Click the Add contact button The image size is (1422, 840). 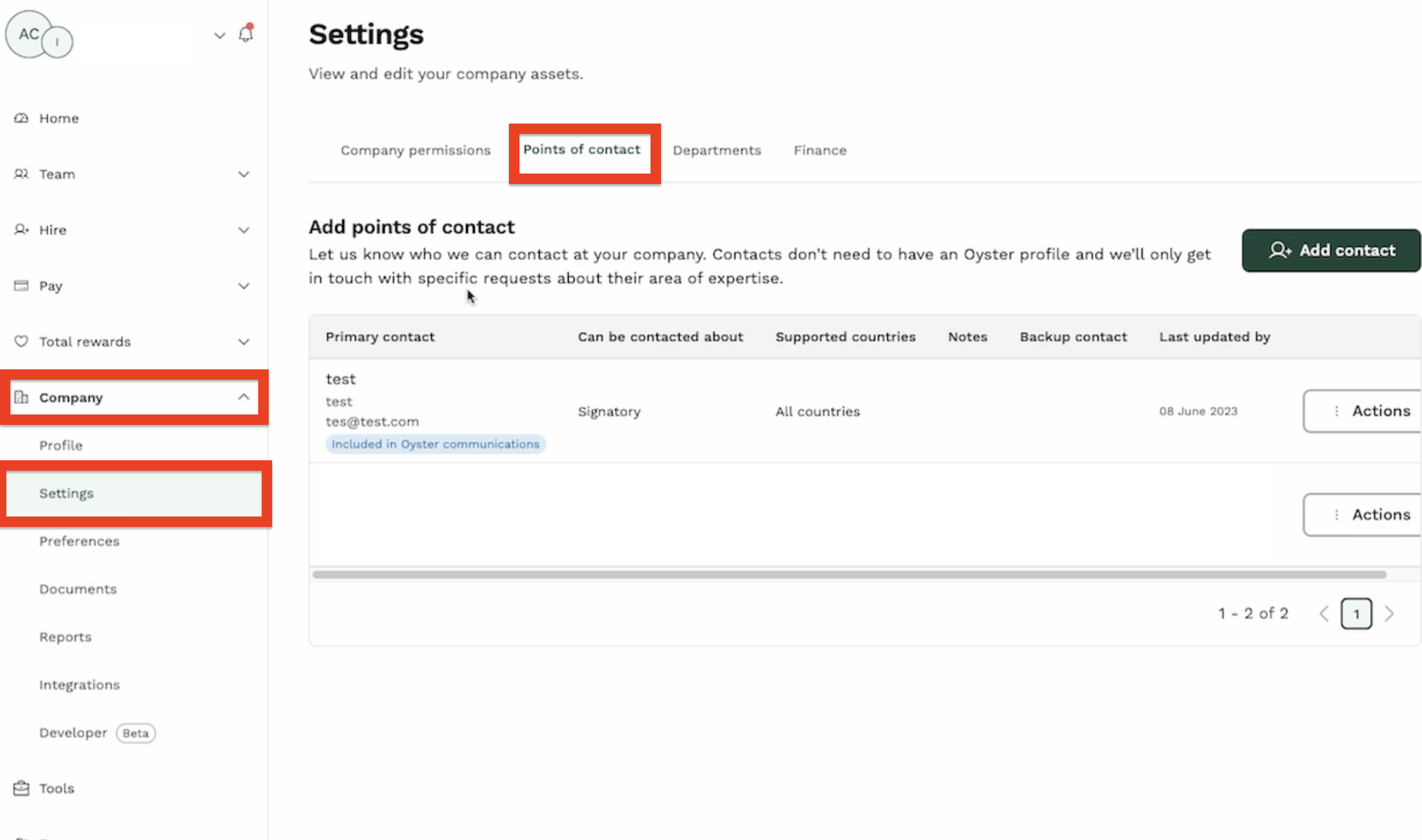[x=1331, y=251]
